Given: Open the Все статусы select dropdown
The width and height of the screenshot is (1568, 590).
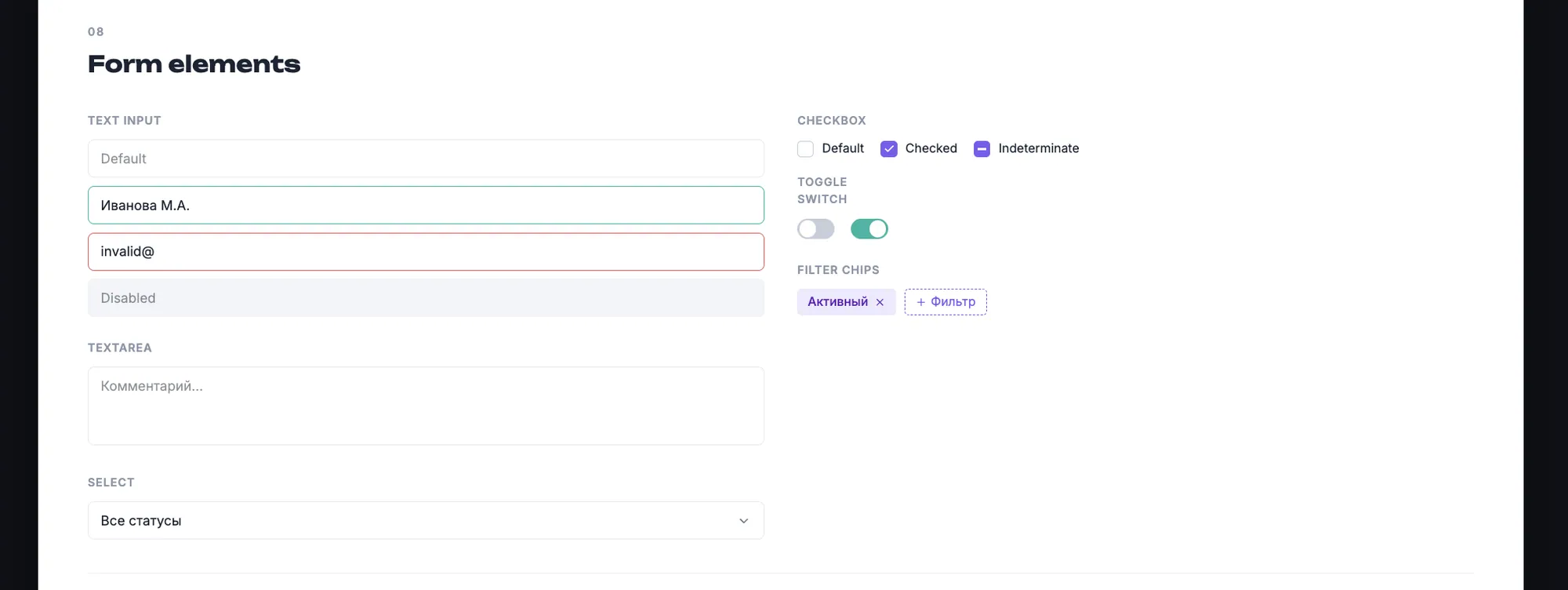Looking at the screenshot, I should (x=426, y=520).
